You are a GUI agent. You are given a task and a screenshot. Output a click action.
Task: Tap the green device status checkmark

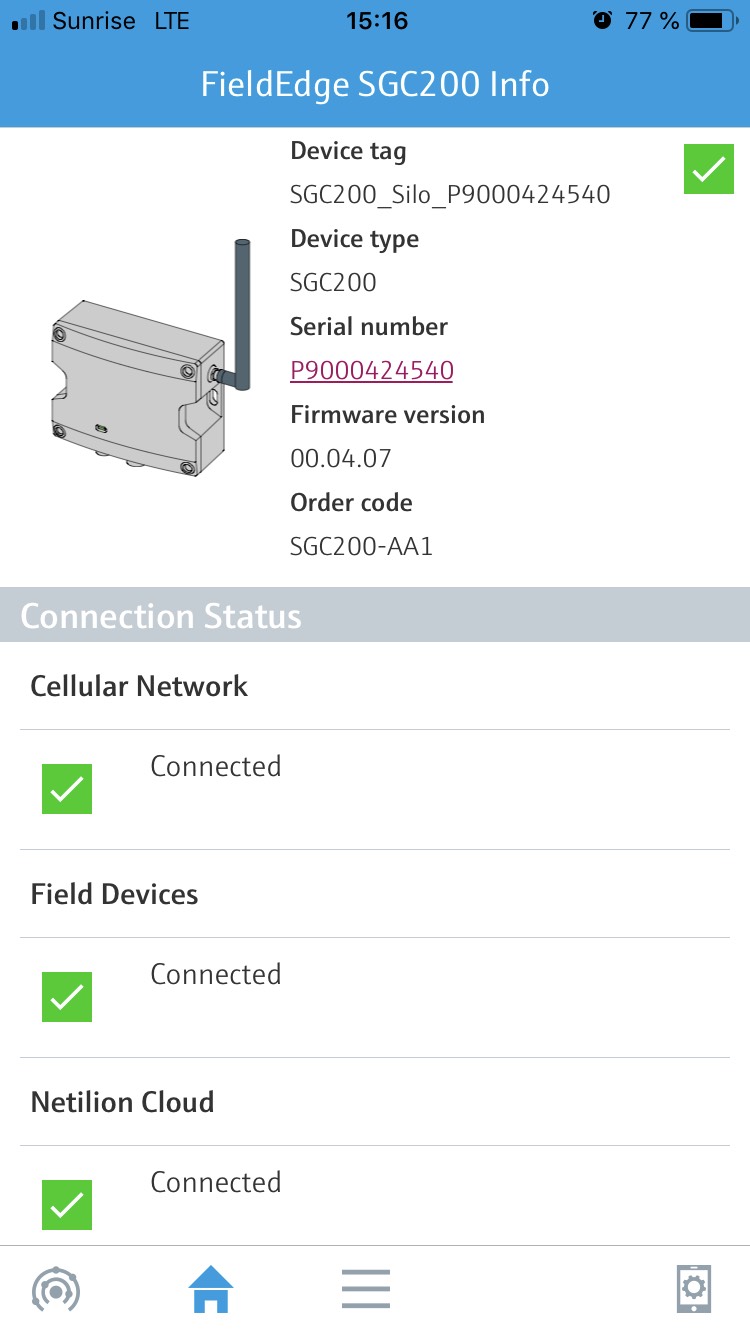[x=709, y=169]
